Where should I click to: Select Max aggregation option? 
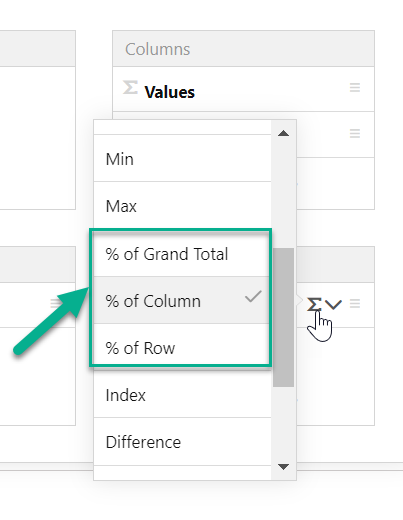[x=183, y=206]
